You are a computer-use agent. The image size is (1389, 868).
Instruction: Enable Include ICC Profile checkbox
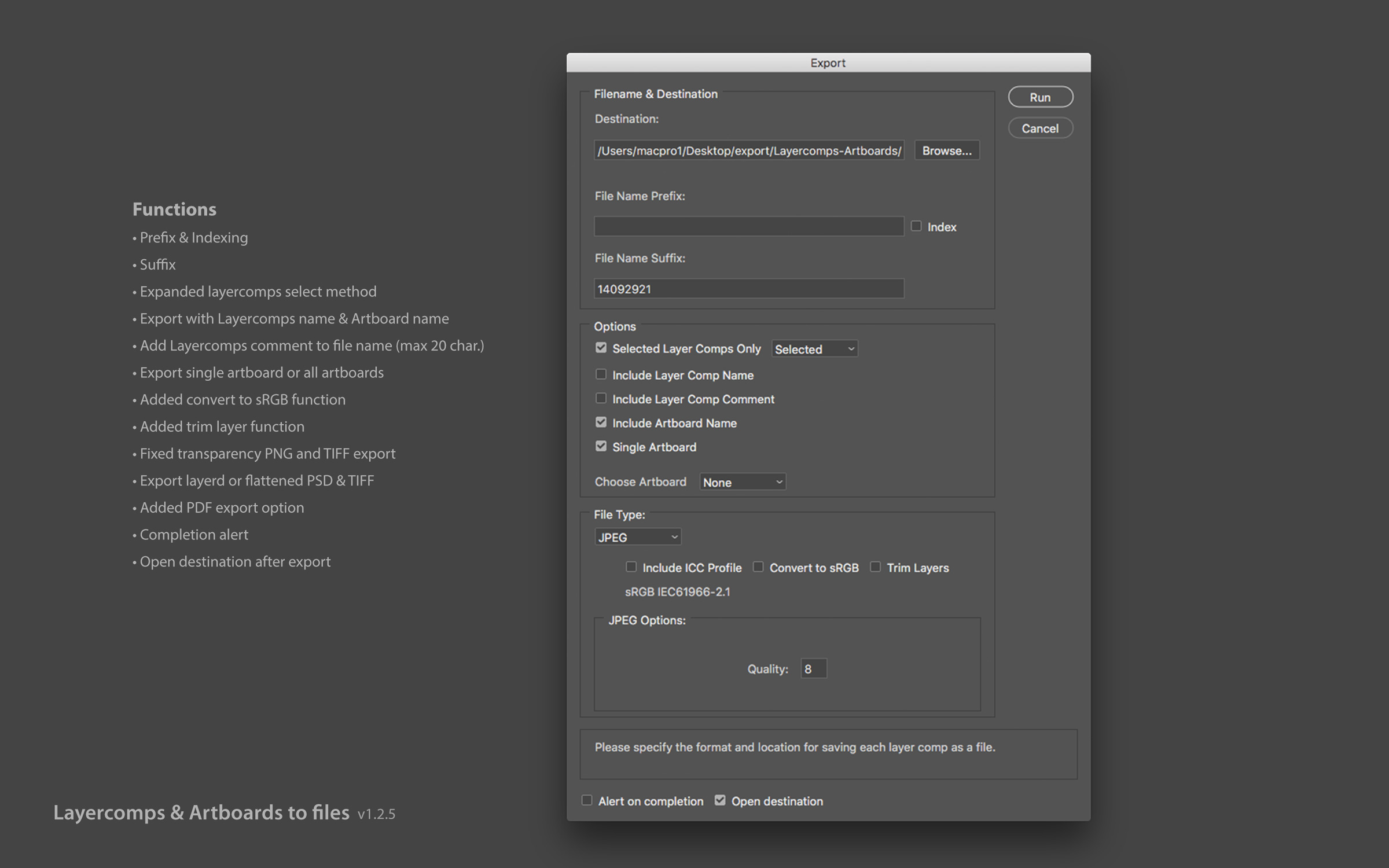631,567
